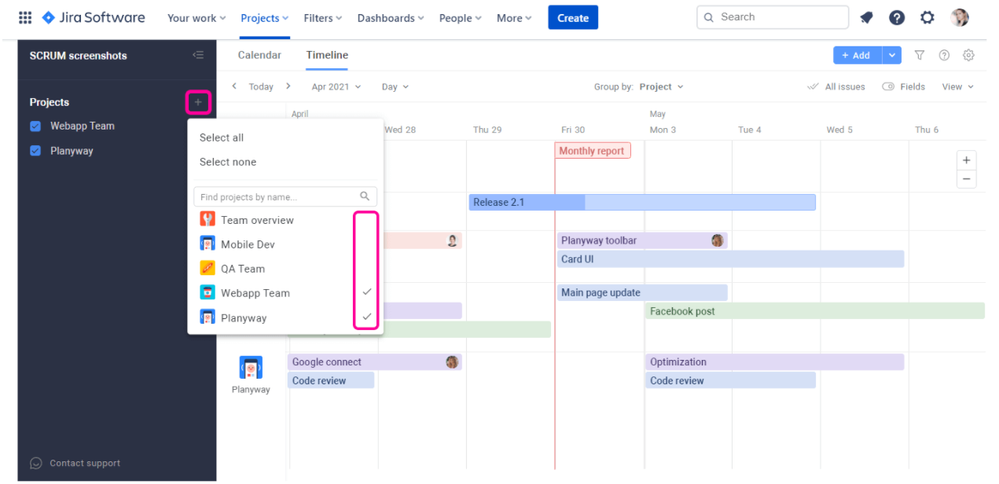Click the + Add button

(x=857, y=55)
